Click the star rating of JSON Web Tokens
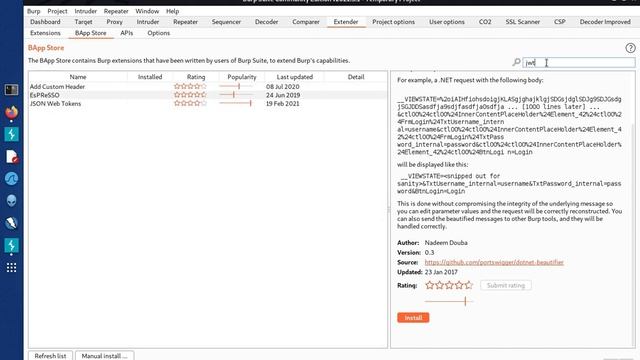This screenshot has height=360, width=640. [x=190, y=103]
